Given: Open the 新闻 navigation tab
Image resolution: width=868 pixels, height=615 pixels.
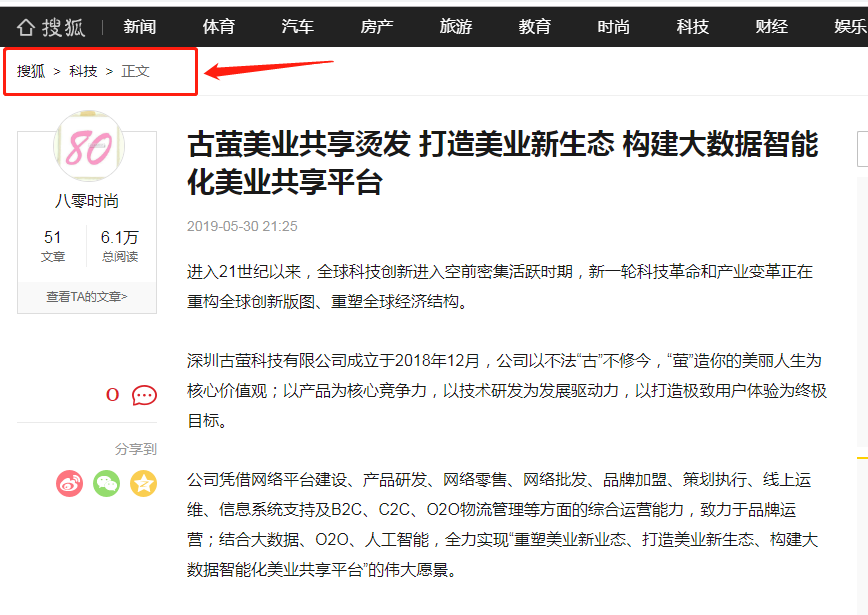Looking at the screenshot, I should point(140,27).
